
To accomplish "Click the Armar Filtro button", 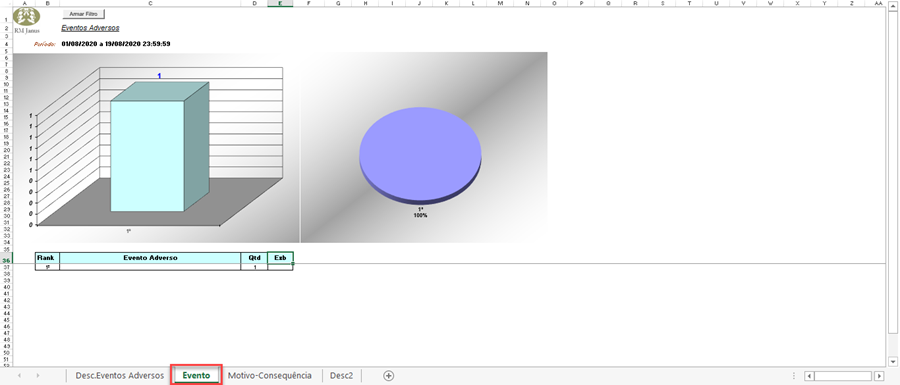I will (83, 13).
